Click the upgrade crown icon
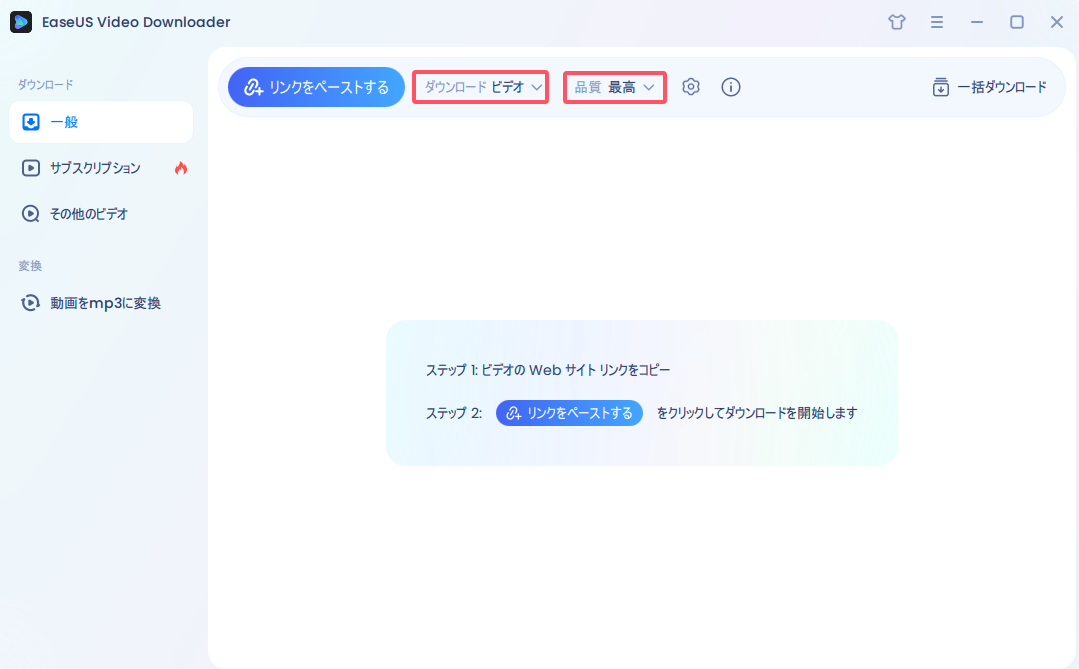Image resolution: width=1079 pixels, height=669 pixels. click(x=896, y=21)
